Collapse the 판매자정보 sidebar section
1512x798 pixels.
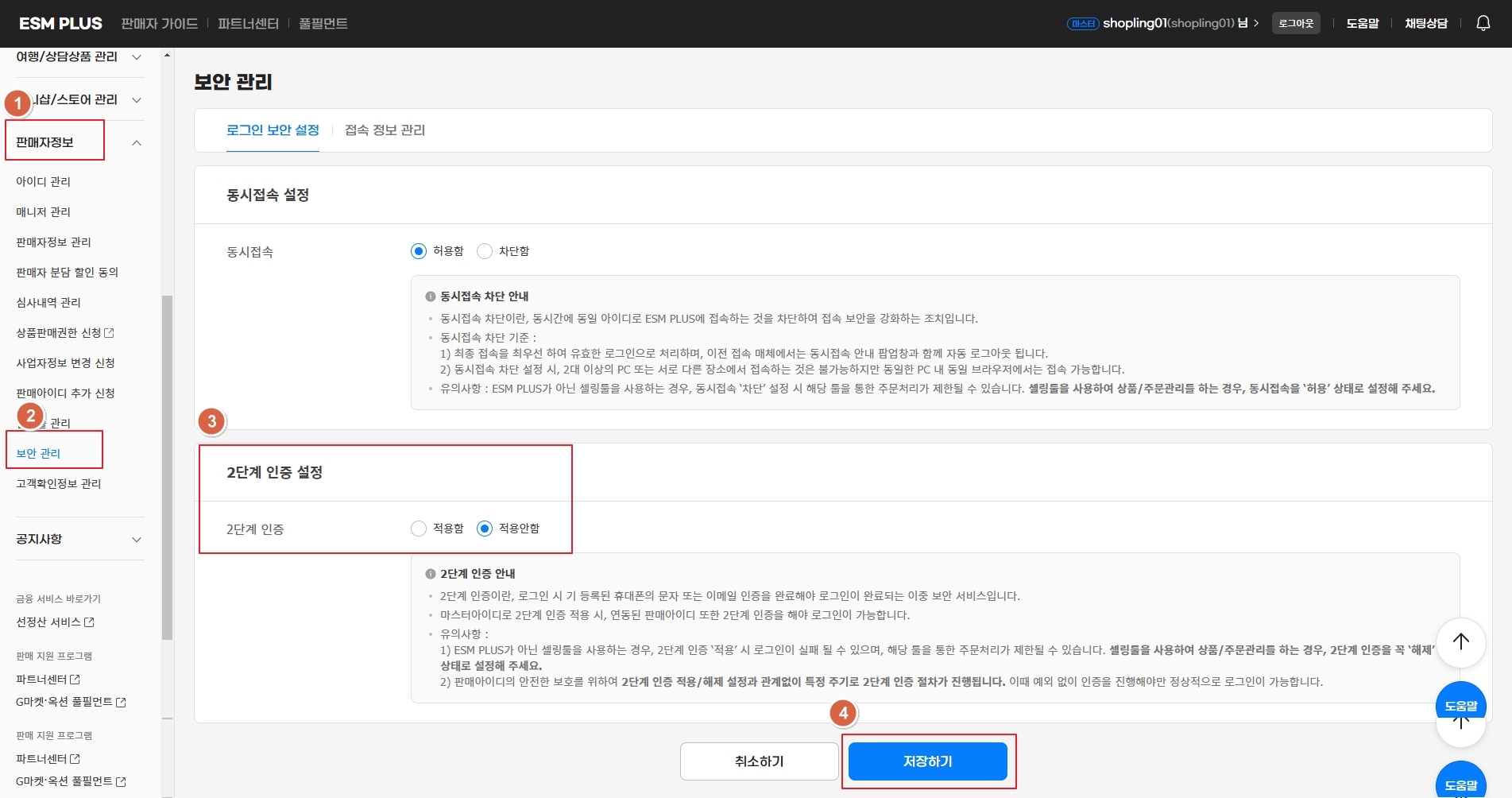tap(136, 142)
